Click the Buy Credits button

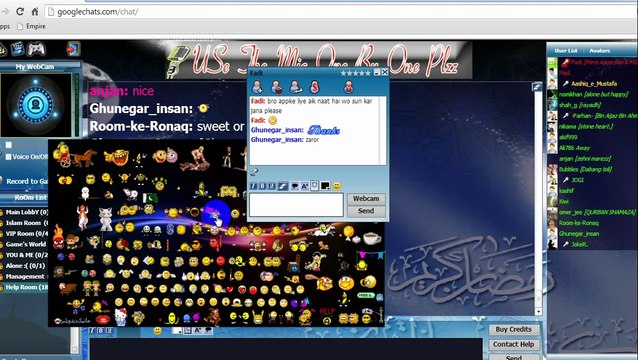(513, 329)
